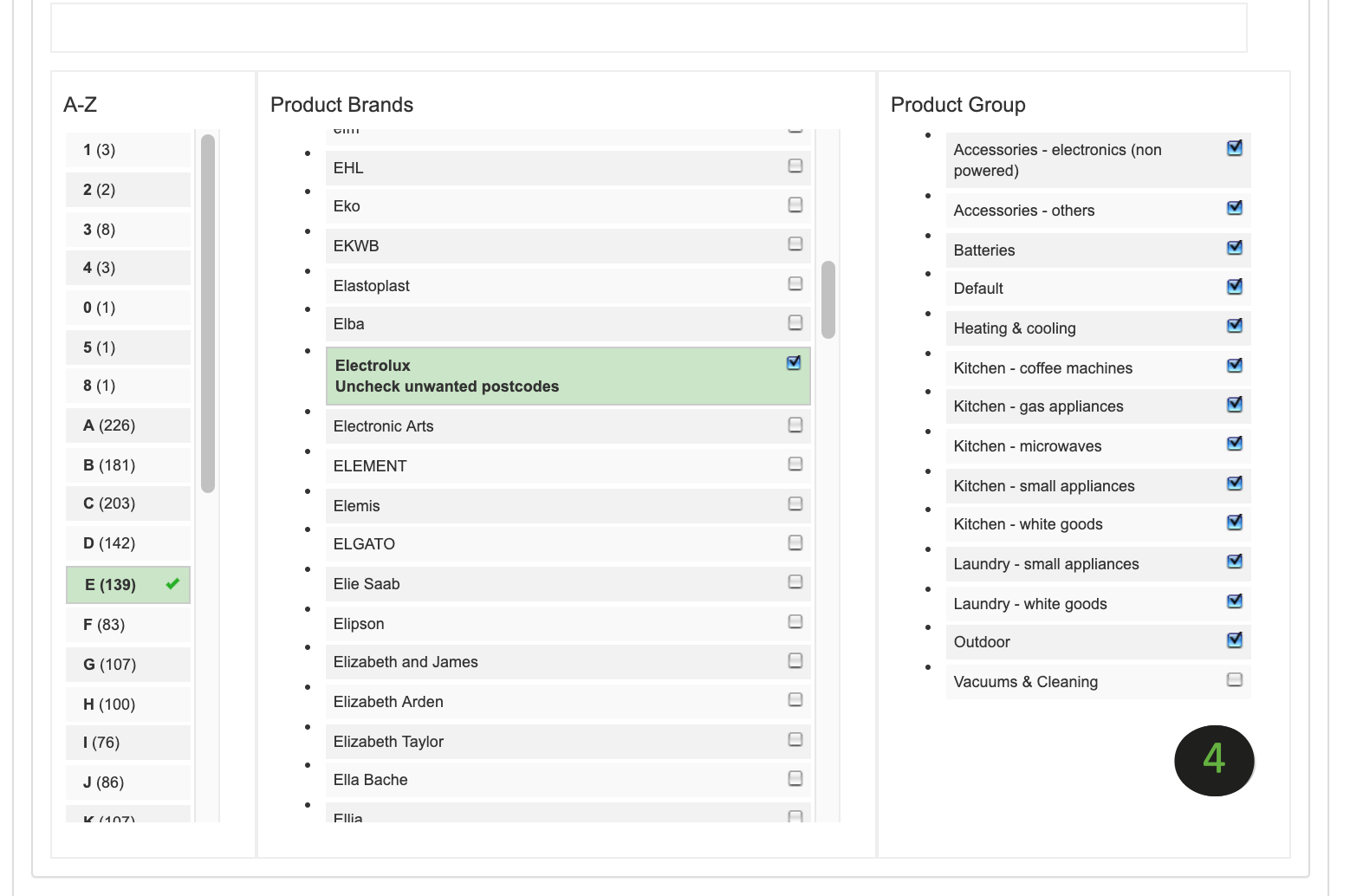Click the A-Z list scrollbar
Viewport: 1350px width, 896px height.
click(x=208, y=313)
